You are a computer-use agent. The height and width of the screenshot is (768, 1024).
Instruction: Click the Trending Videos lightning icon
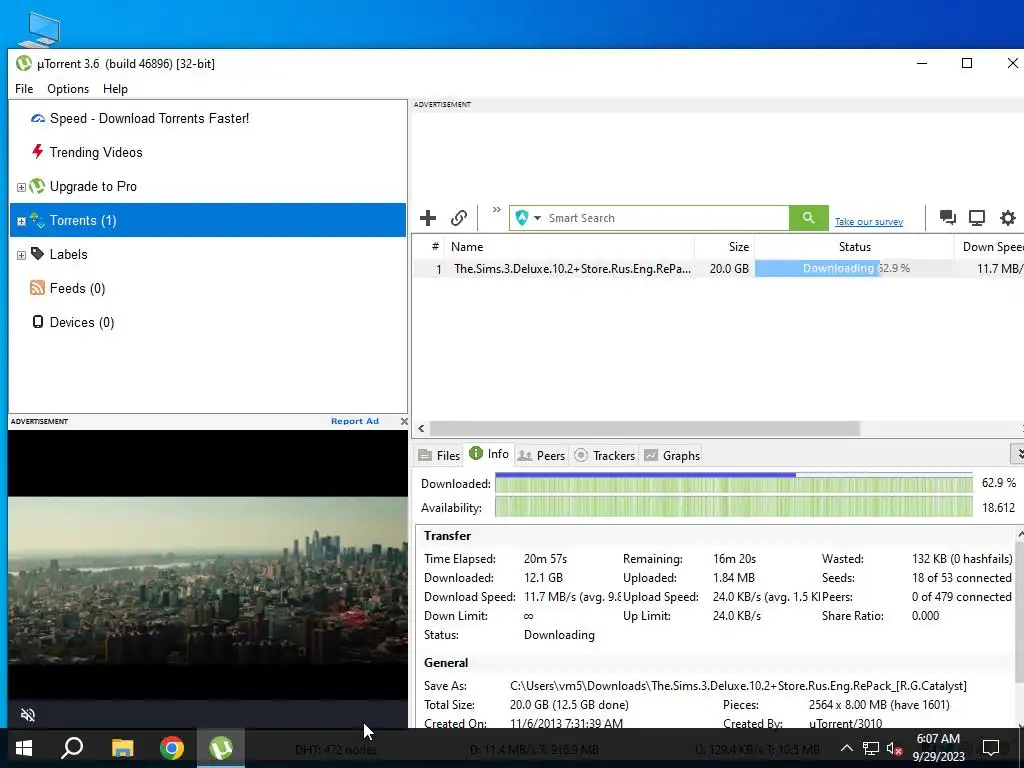(x=37, y=152)
